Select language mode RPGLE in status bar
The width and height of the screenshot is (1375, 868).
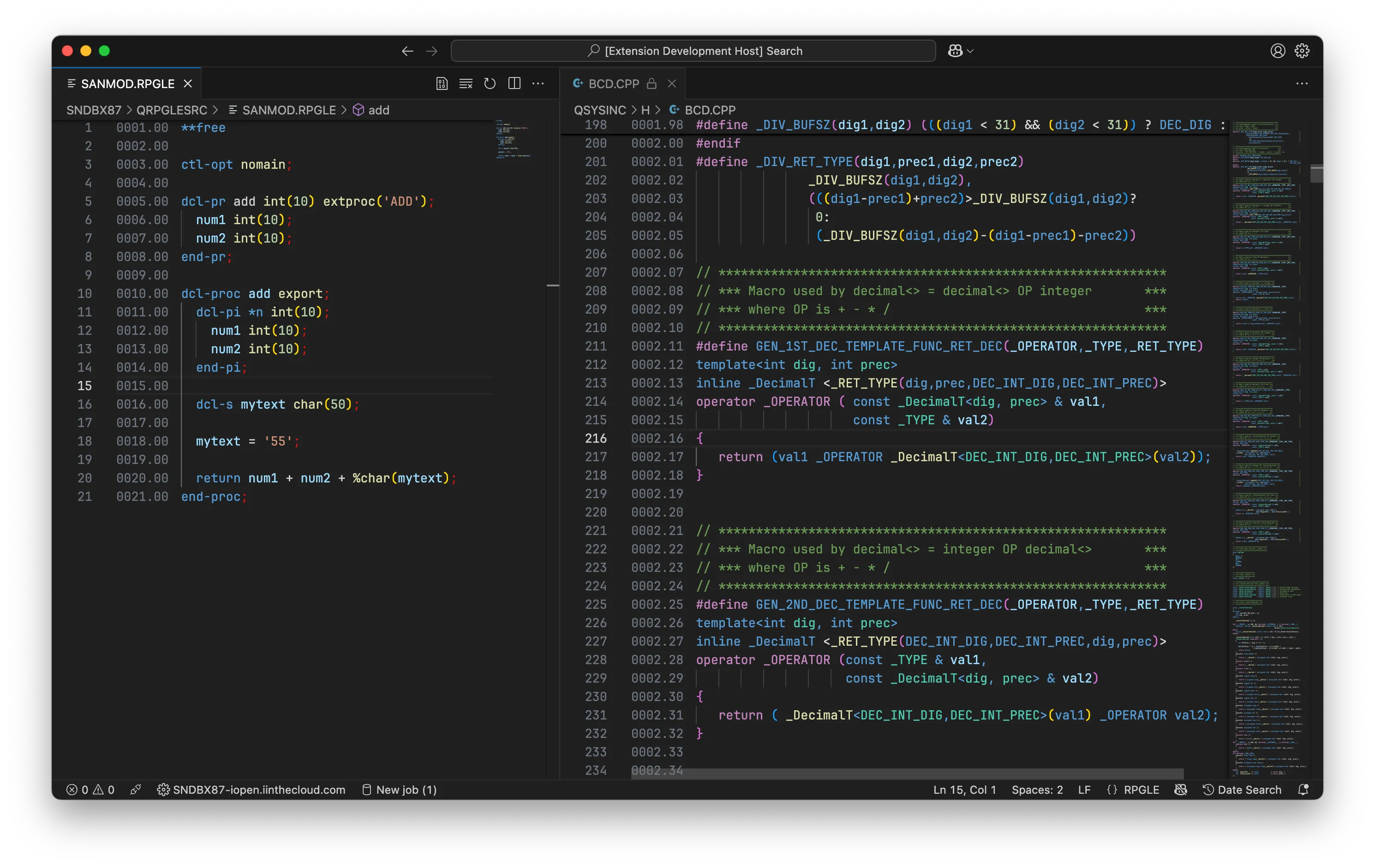[1141, 789]
